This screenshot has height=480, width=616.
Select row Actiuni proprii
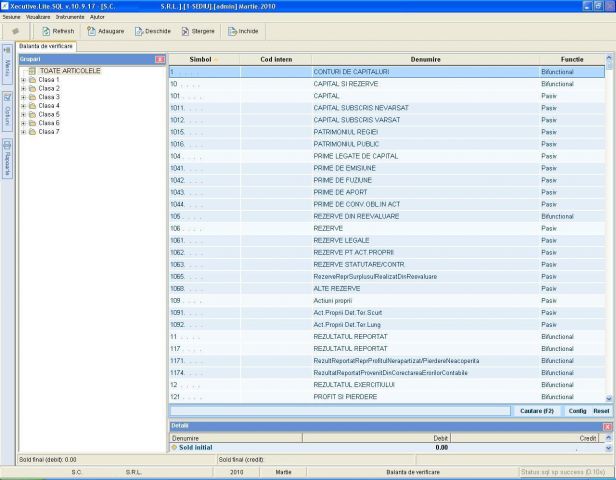pos(387,300)
